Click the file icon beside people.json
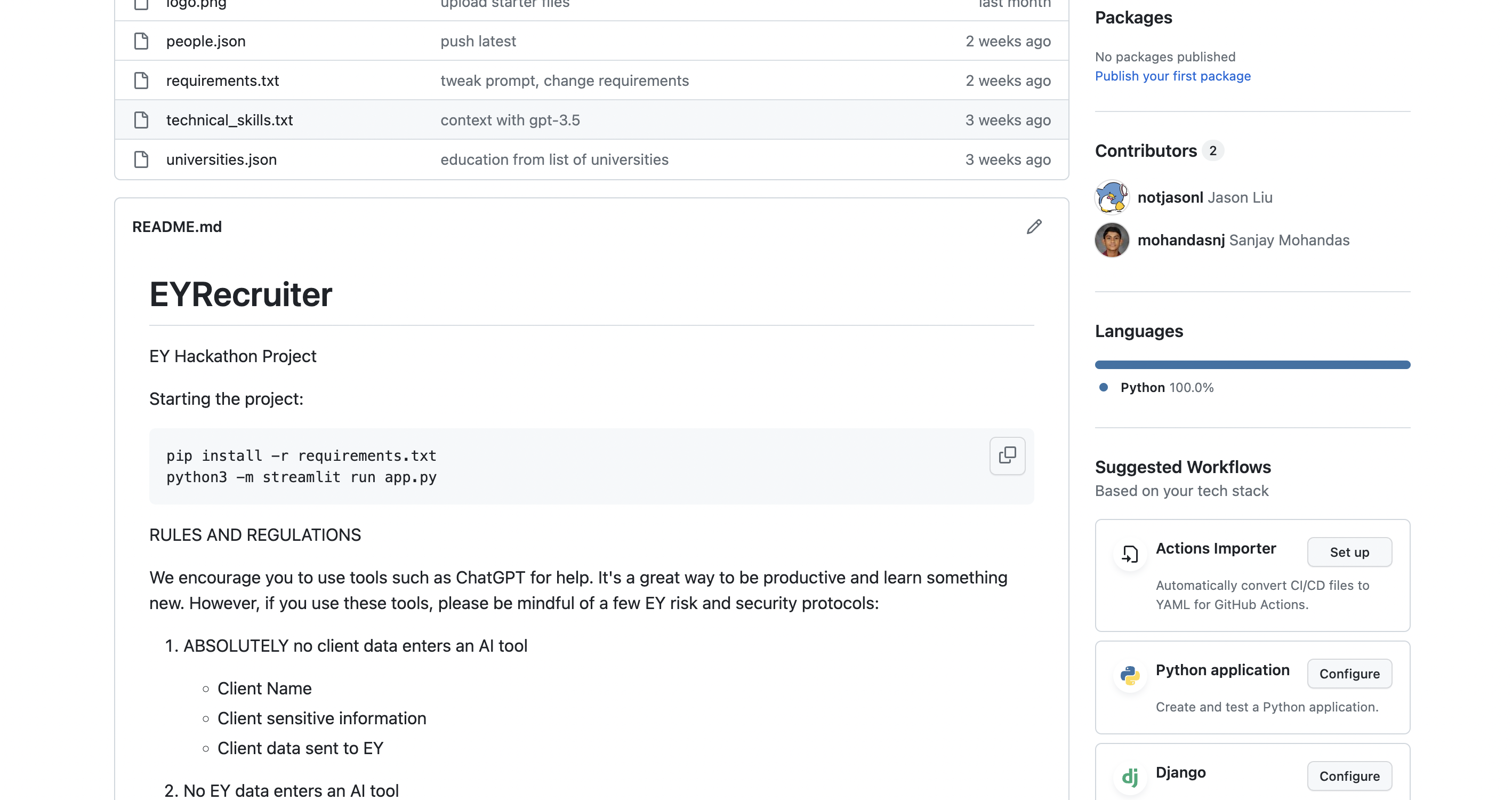Image resolution: width=1512 pixels, height=800 pixels. coord(141,41)
